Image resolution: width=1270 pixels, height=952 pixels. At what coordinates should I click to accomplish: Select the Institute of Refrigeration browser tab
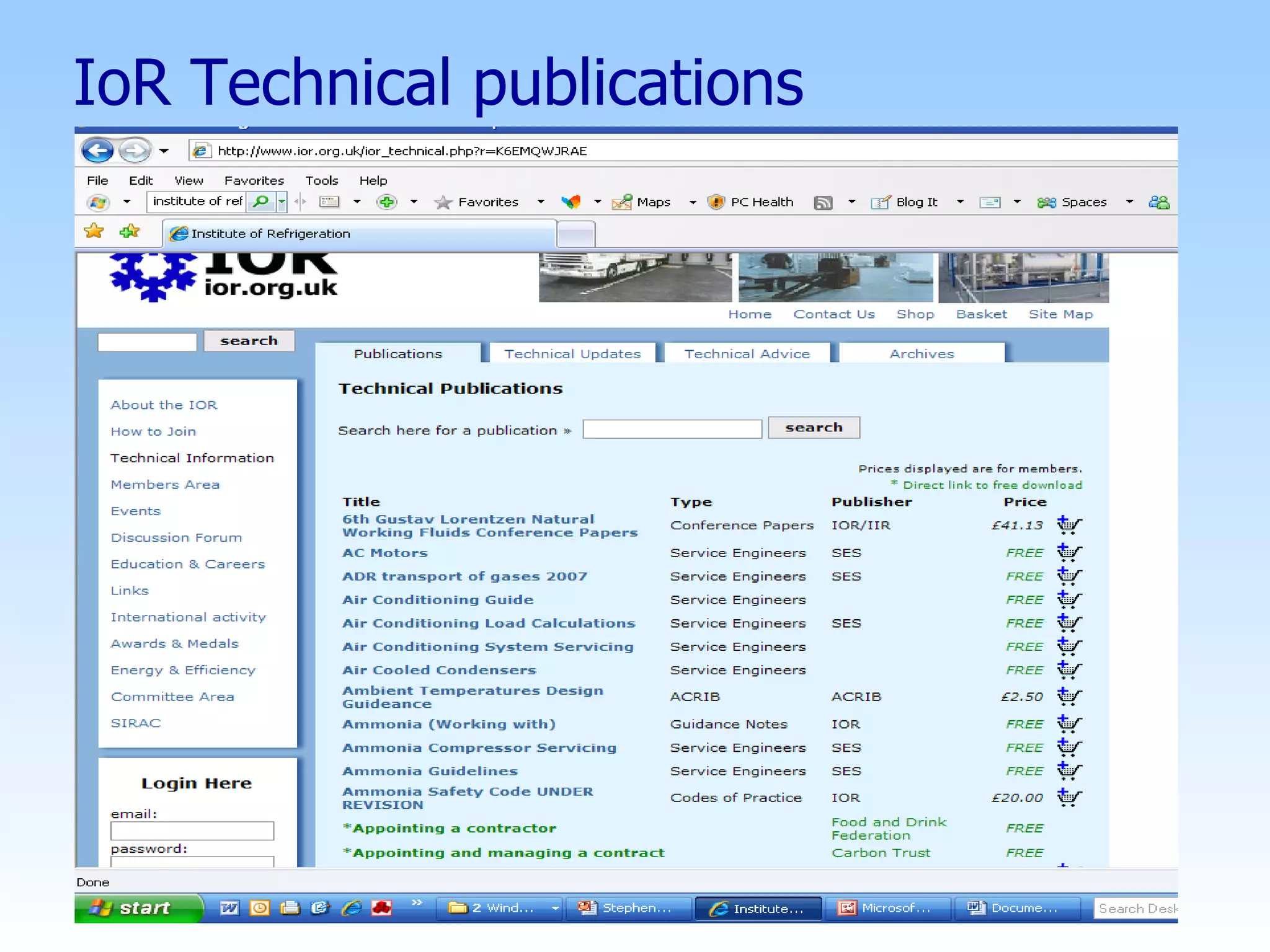(x=360, y=234)
